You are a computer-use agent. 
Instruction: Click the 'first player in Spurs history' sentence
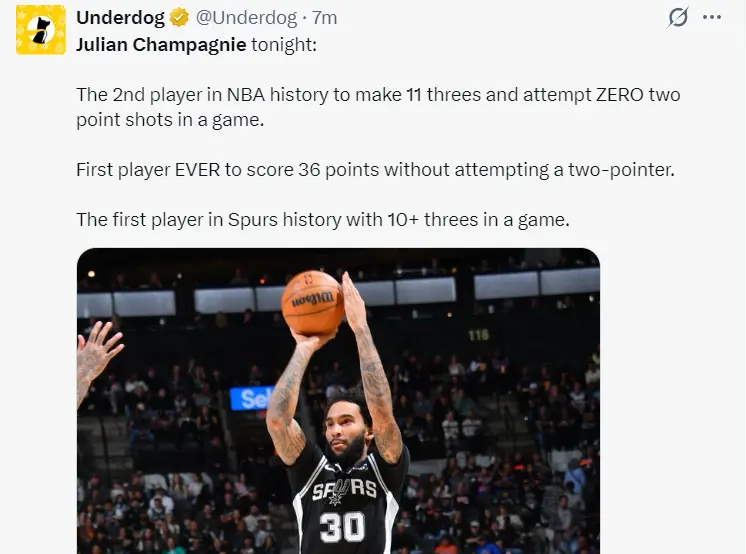click(322, 220)
